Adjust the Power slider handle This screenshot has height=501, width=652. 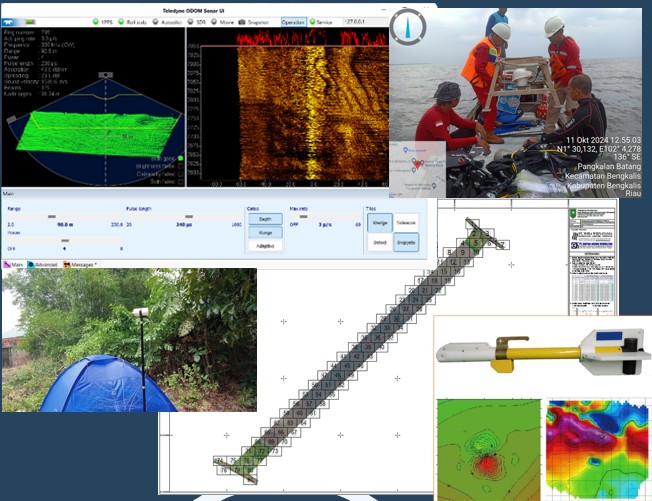[65, 240]
